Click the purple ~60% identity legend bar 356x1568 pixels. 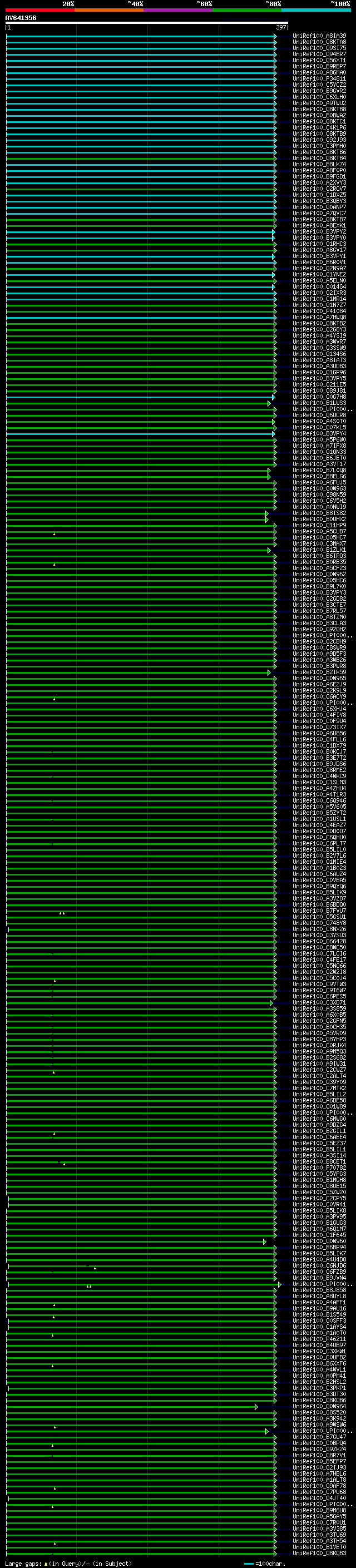coord(179,10)
